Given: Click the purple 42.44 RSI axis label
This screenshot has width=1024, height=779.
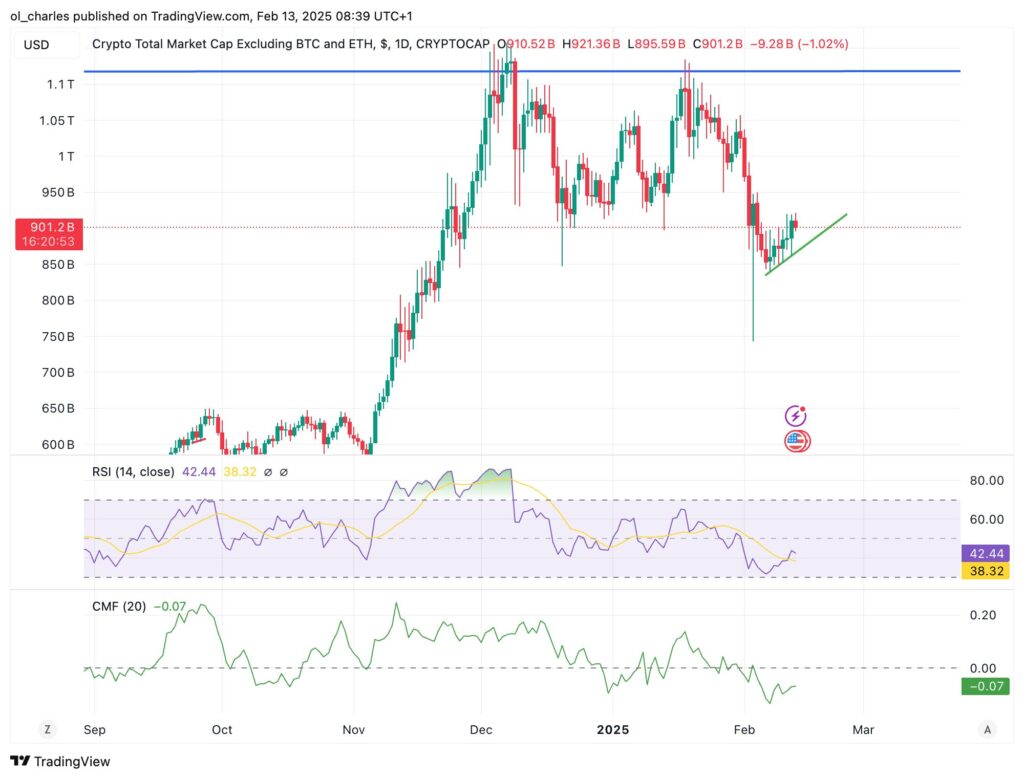Looking at the screenshot, I should pyautogui.click(x=984, y=552).
